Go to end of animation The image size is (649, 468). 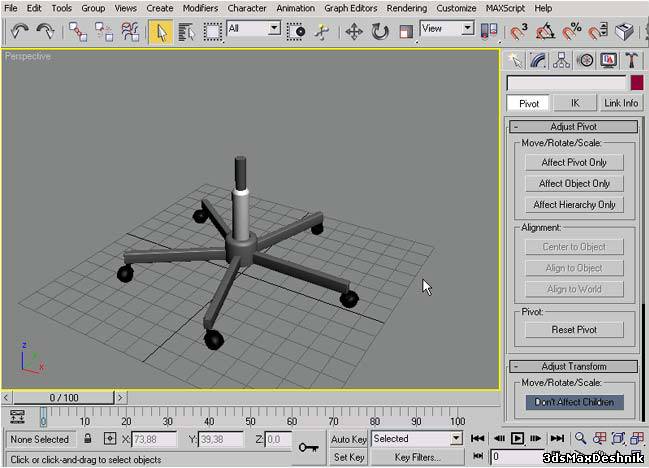(x=557, y=438)
